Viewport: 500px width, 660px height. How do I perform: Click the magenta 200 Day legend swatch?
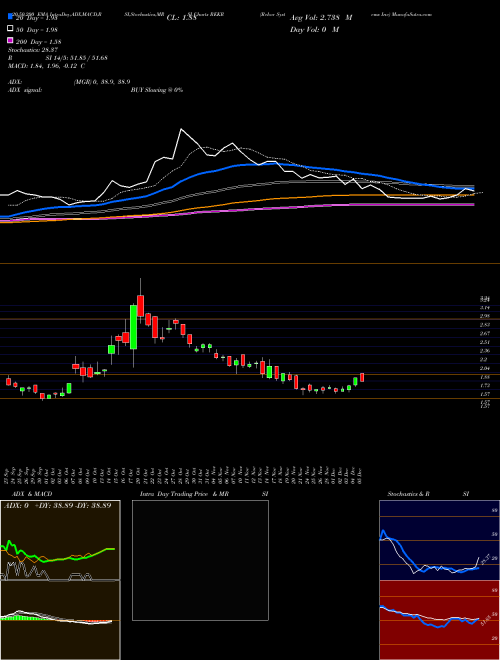10,41
